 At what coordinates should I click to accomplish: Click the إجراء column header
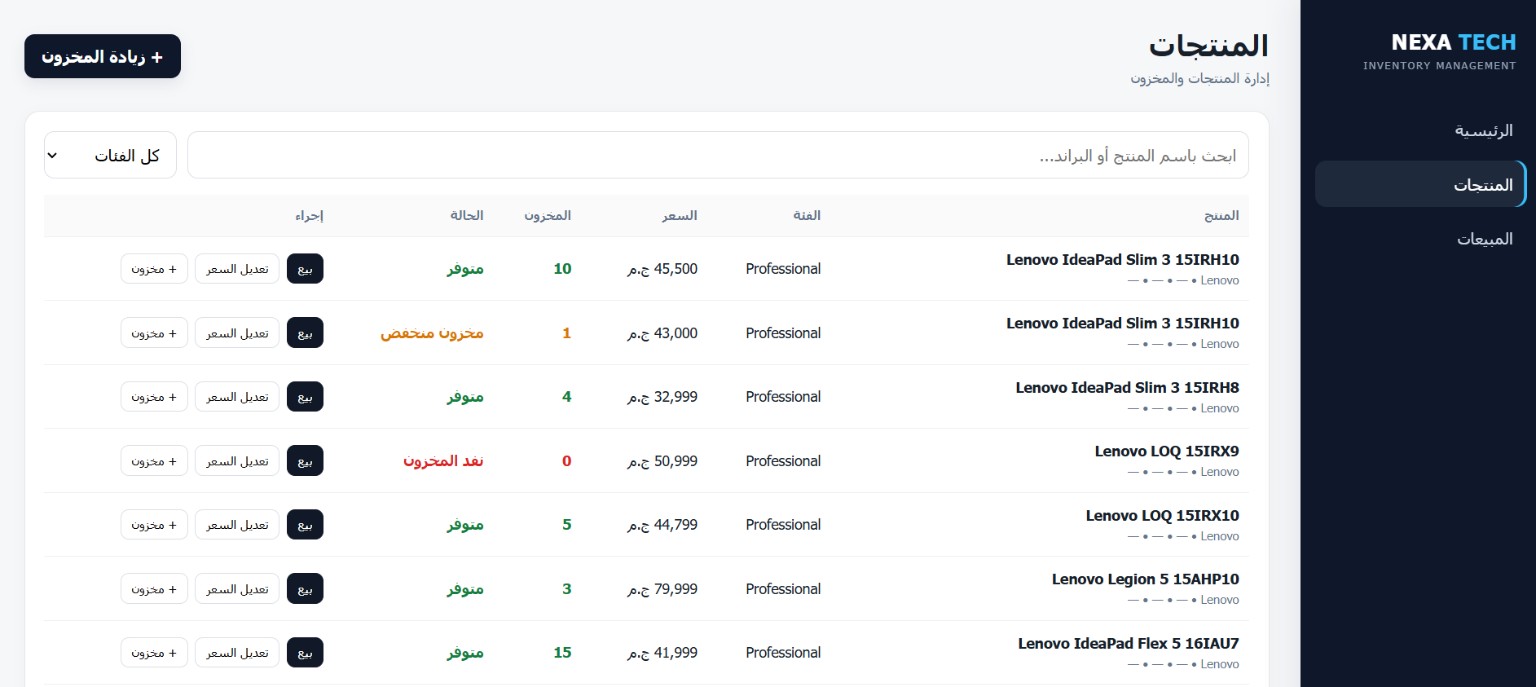click(x=309, y=215)
